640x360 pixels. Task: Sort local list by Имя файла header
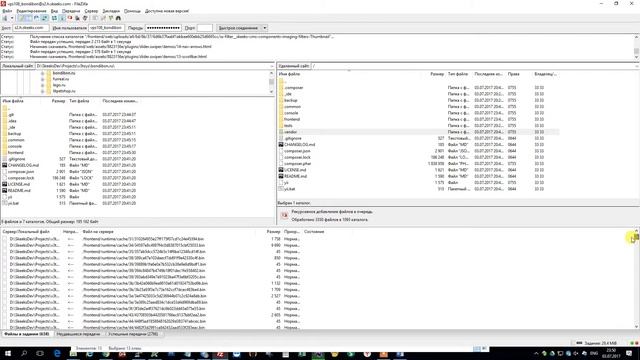13,101
